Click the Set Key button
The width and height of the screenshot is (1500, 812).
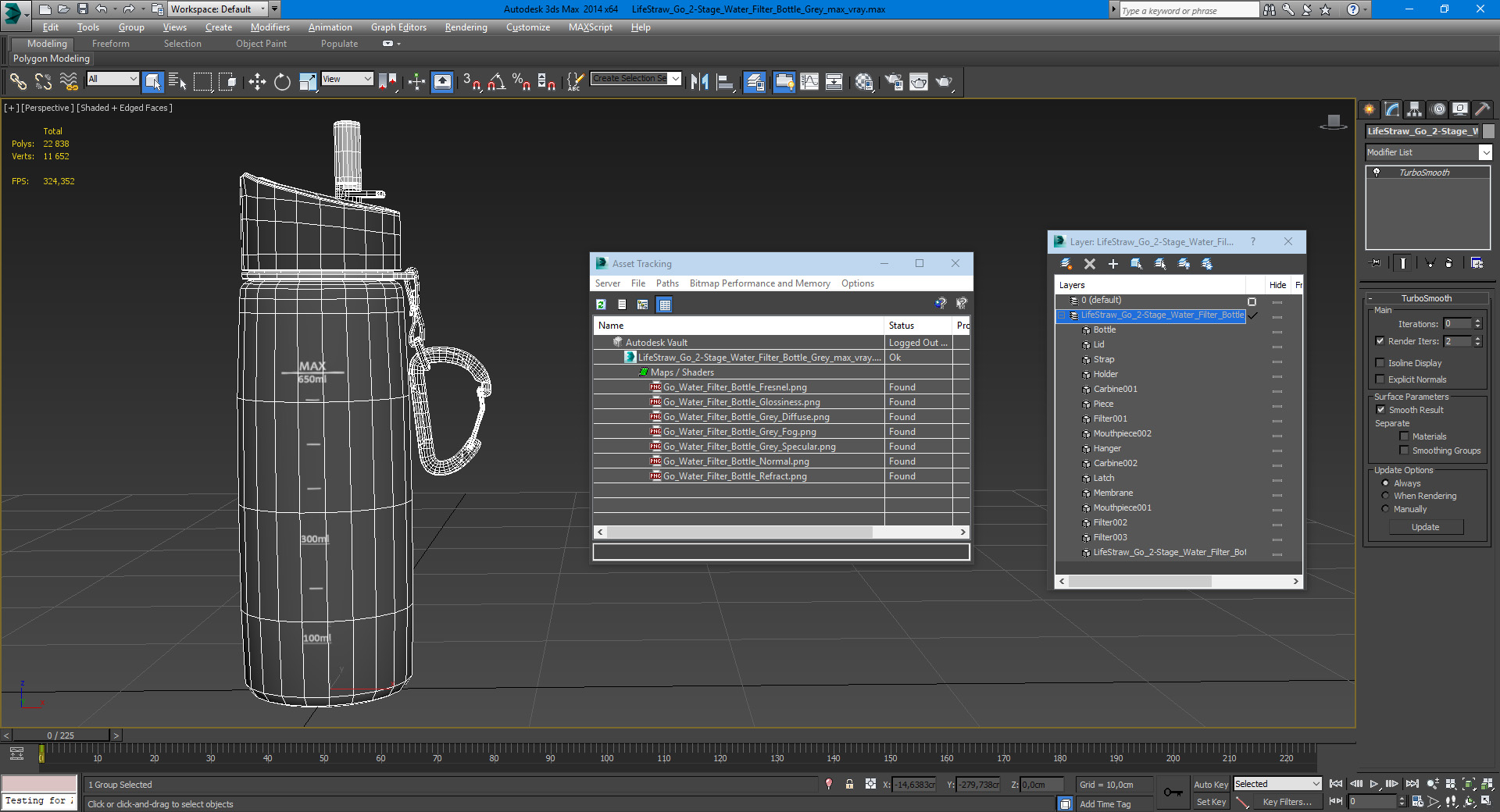1211,802
